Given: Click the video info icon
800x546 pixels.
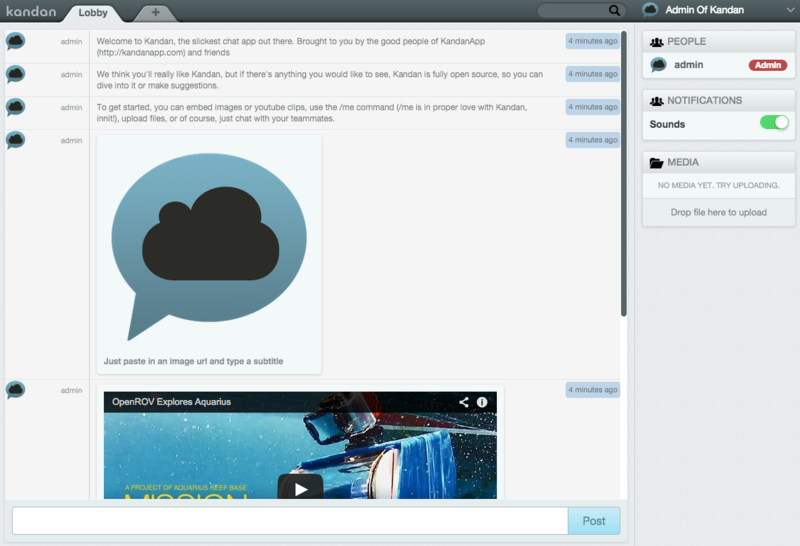Looking at the screenshot, I should point(482,402).
